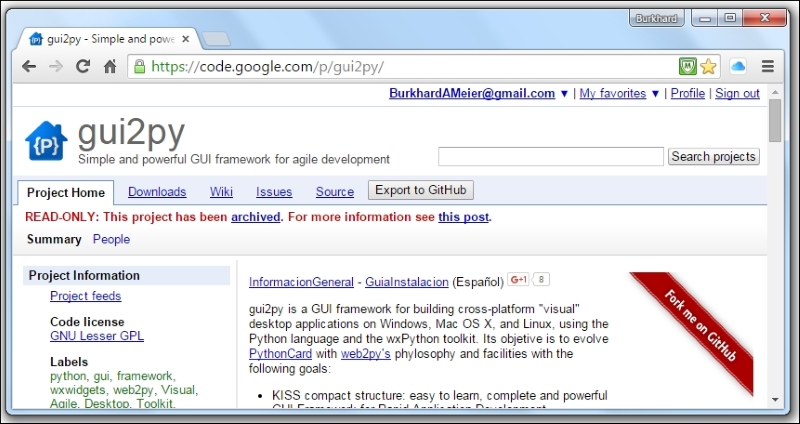
Task: Click the Sign out link
Action: tap(737, 93)
